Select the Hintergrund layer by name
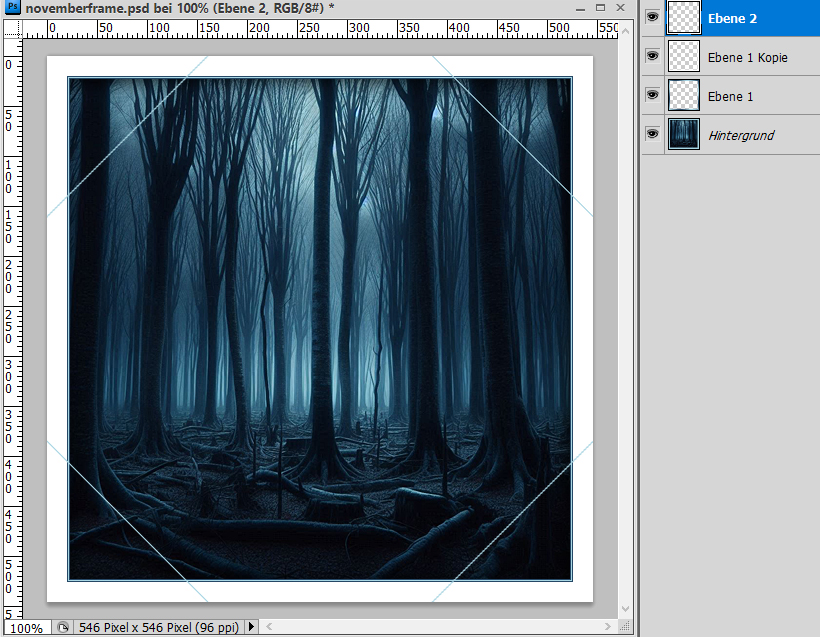 click(741, 135)
